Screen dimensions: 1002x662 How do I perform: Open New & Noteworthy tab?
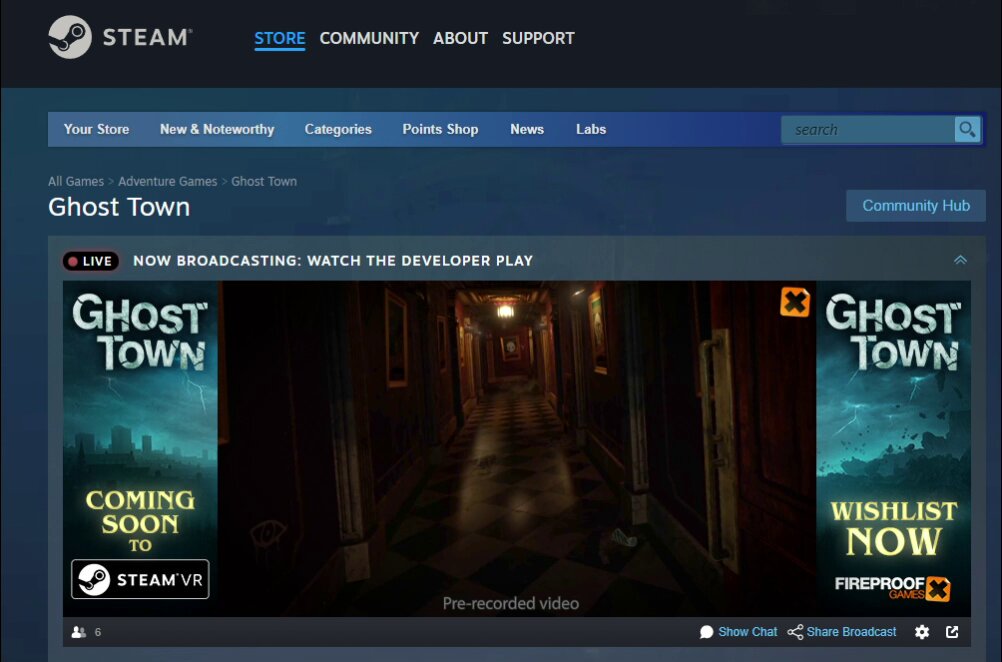point(217,129)
